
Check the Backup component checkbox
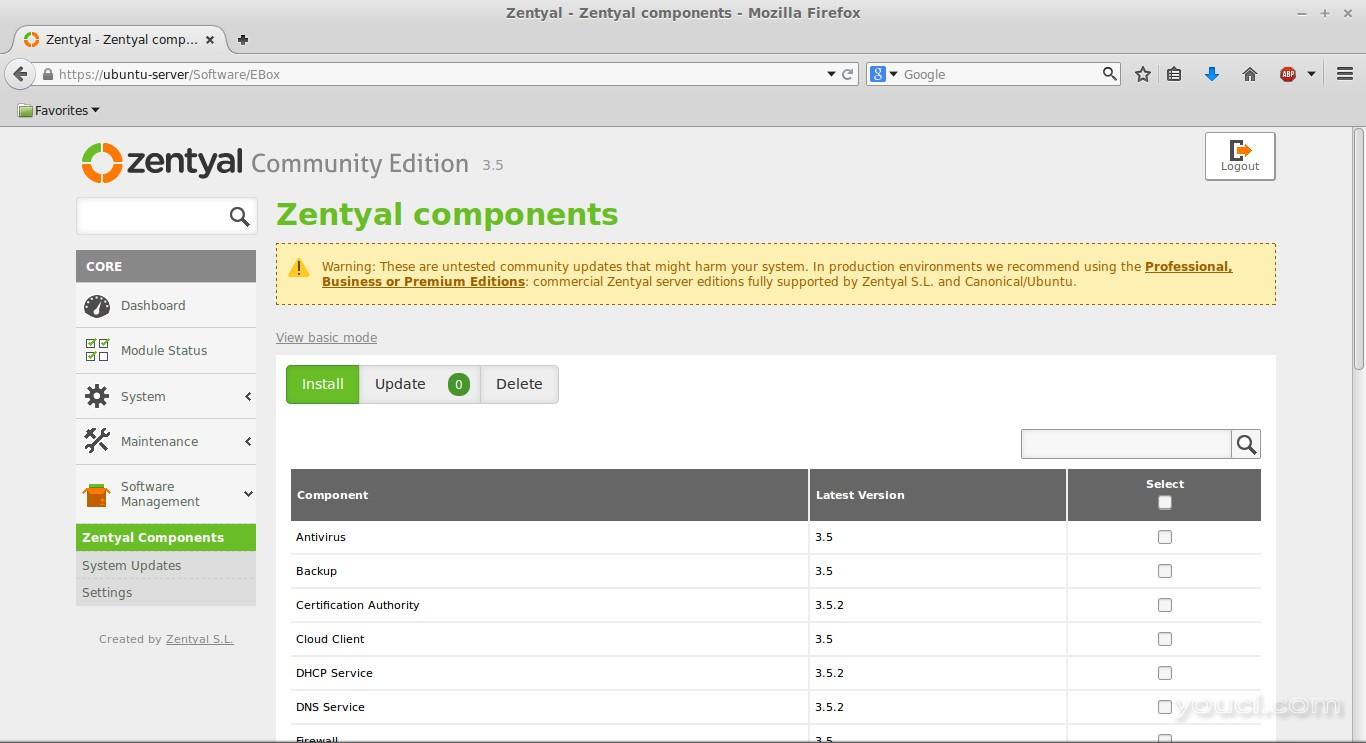(1164, 571)
